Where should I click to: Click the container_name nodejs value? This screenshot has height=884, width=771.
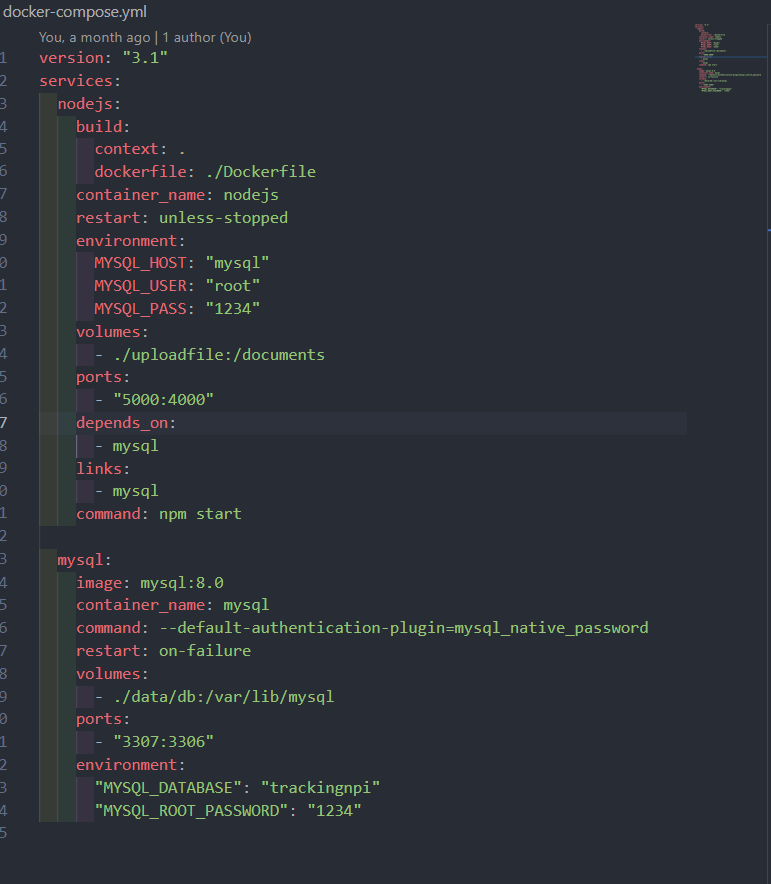pyautogui.click(x=251, y=195)
